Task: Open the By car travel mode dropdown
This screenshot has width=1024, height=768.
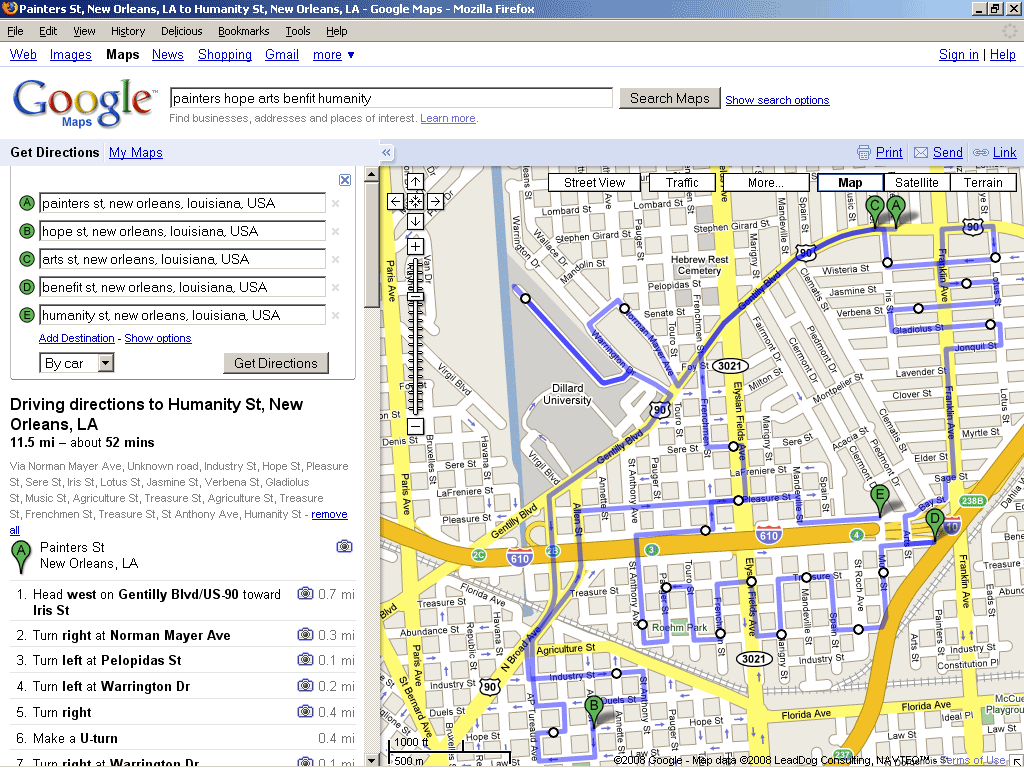Action: [76, 363]
